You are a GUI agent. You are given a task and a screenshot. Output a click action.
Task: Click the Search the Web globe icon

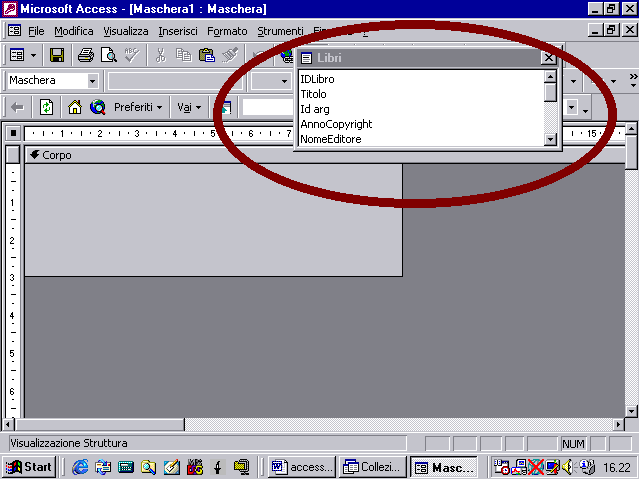tap(98, 108)
